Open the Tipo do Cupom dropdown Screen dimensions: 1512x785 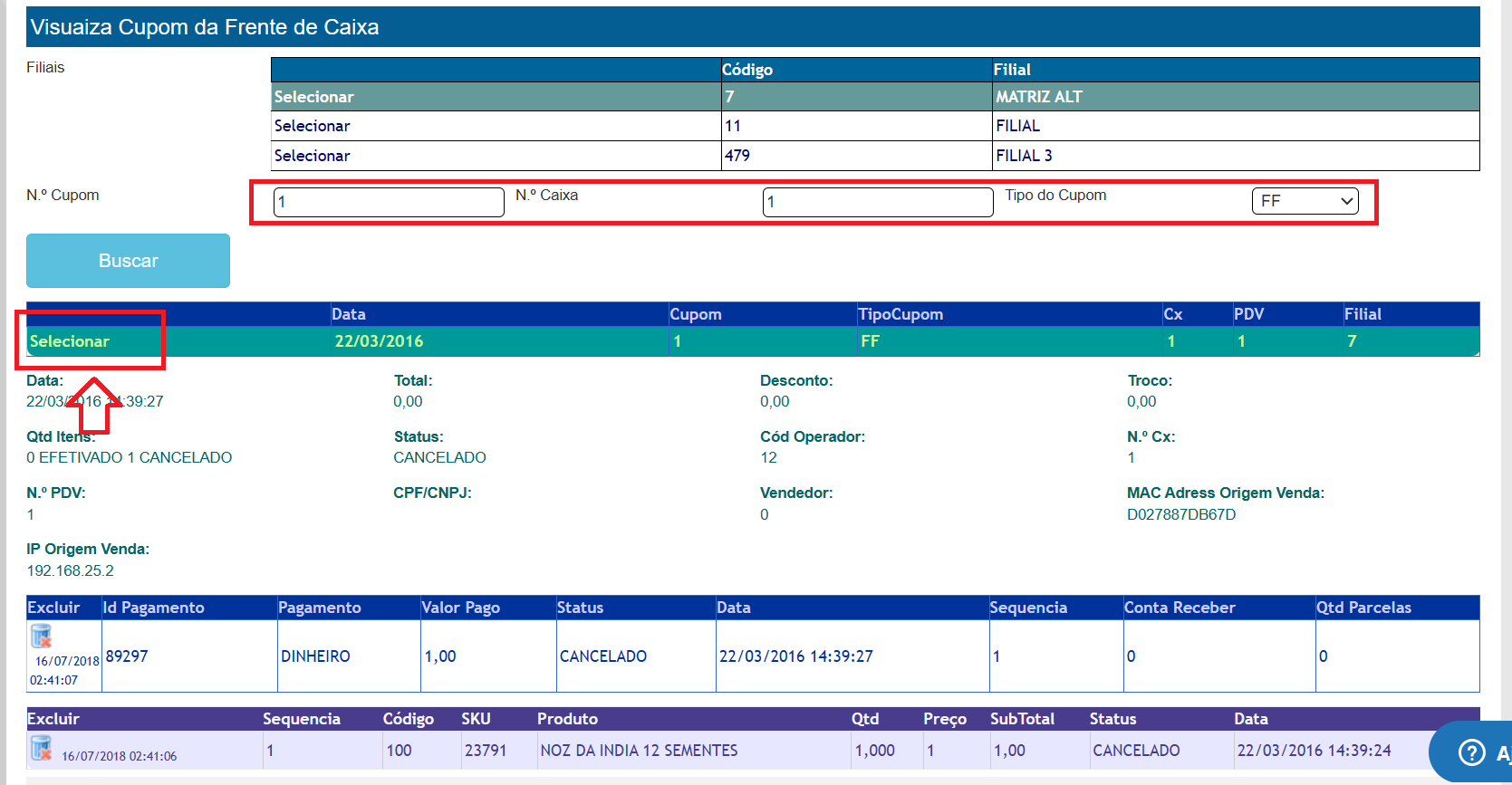1305,201
